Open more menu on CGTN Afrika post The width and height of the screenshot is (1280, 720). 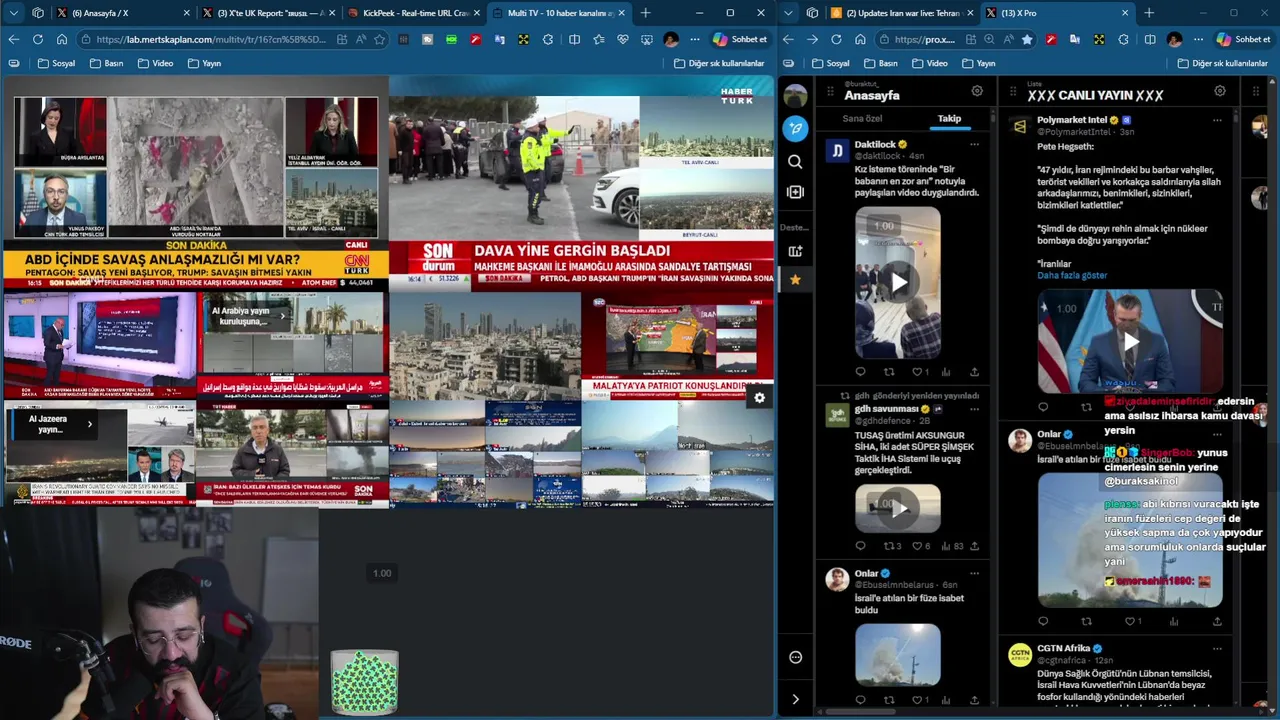(1217, 648)
